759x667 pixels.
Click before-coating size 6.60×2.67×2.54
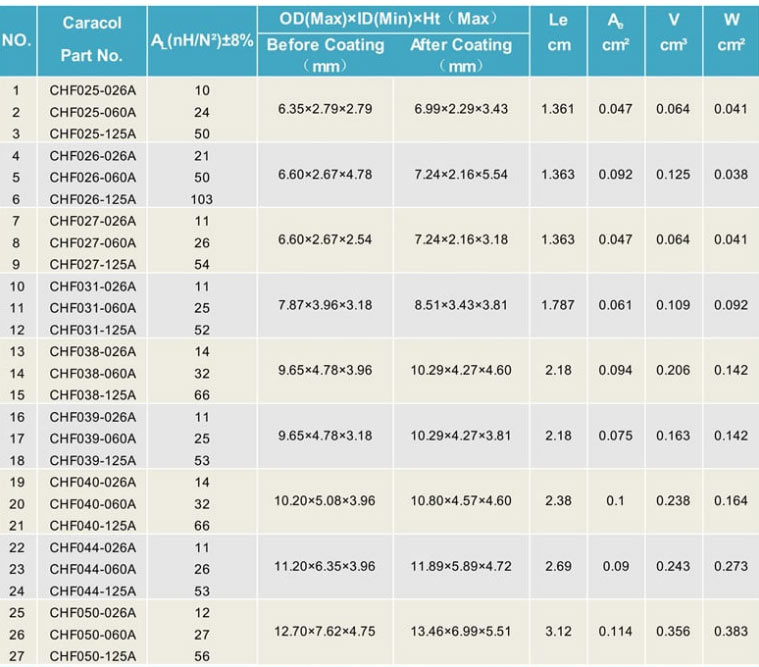point(325,240)
